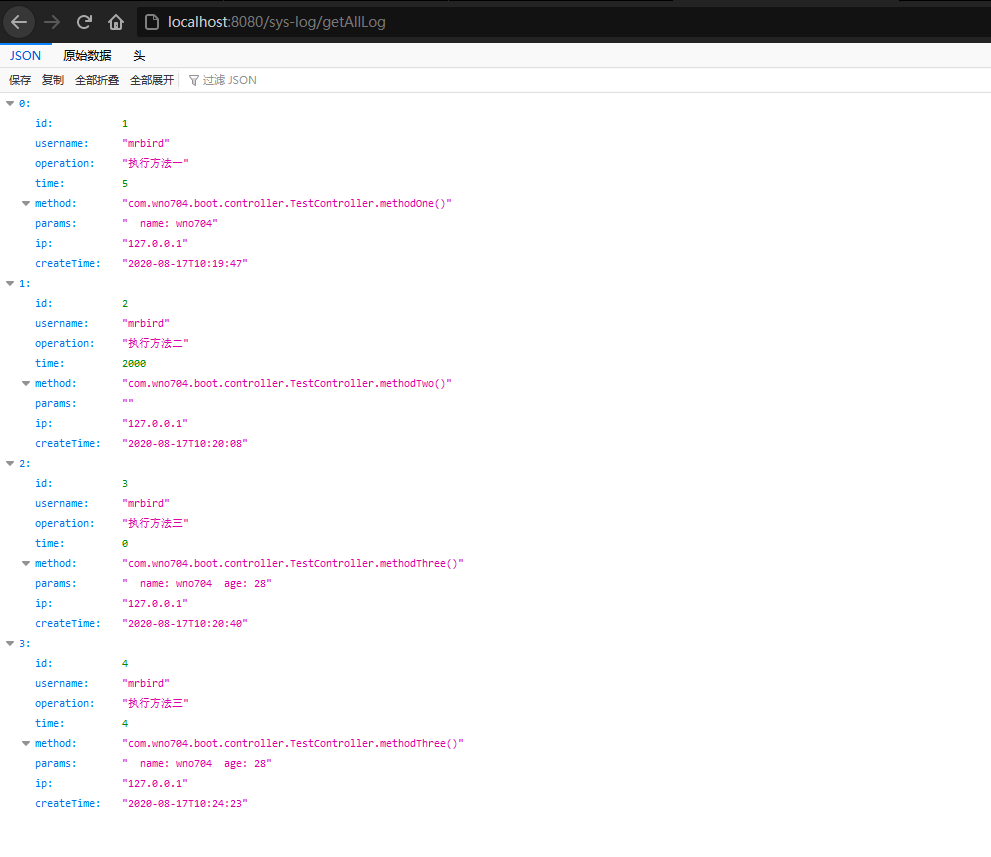Click the browser forward arrow button
The width and height of the screenshot is (991, 857).
click(x=52, y=21)
